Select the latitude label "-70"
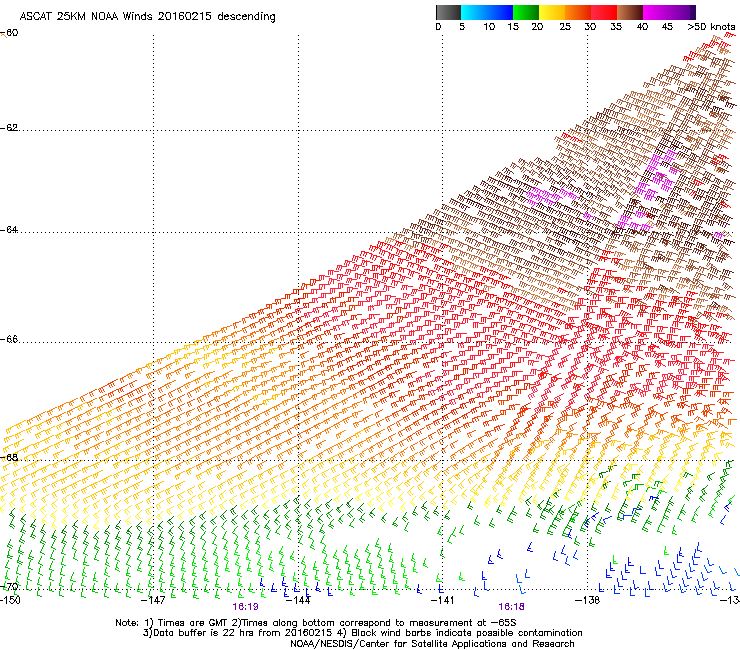 pos(9,587)
